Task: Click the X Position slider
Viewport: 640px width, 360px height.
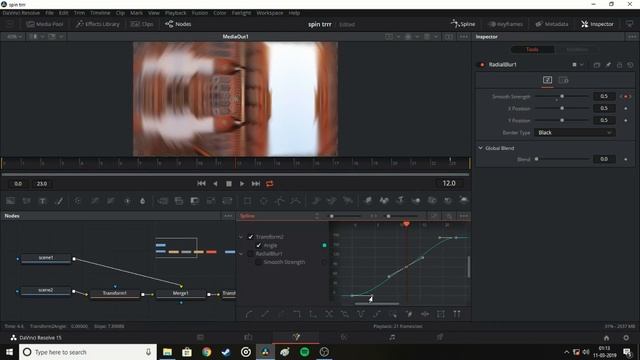Action: (x=562, y=108)
